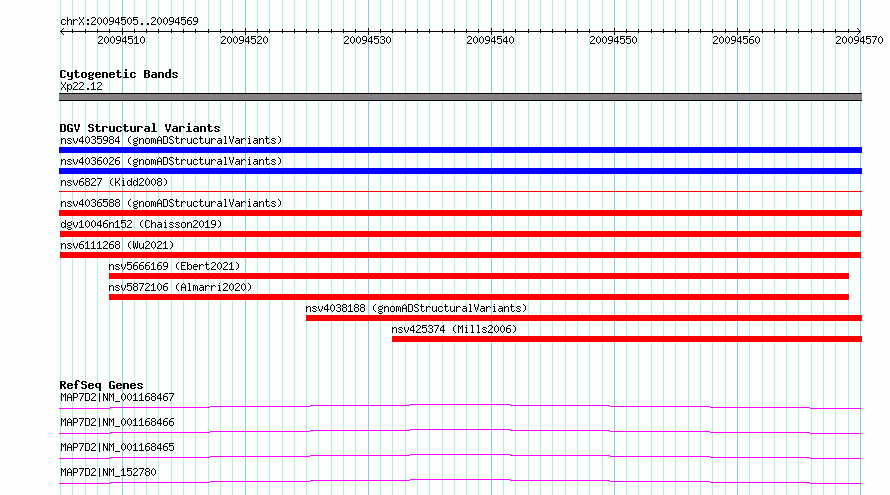The width and height of the screenshot is (890, 495).
Task: Click the right arrowhead of the coordinate ruler
Action: tap(859, 31)
